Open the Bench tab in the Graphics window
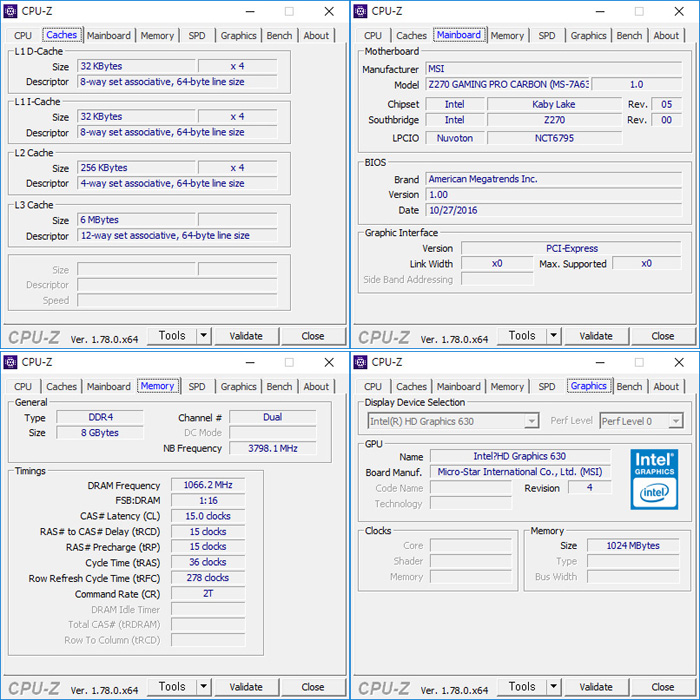This screenshot has width=700, height=700. pos(629,386)
